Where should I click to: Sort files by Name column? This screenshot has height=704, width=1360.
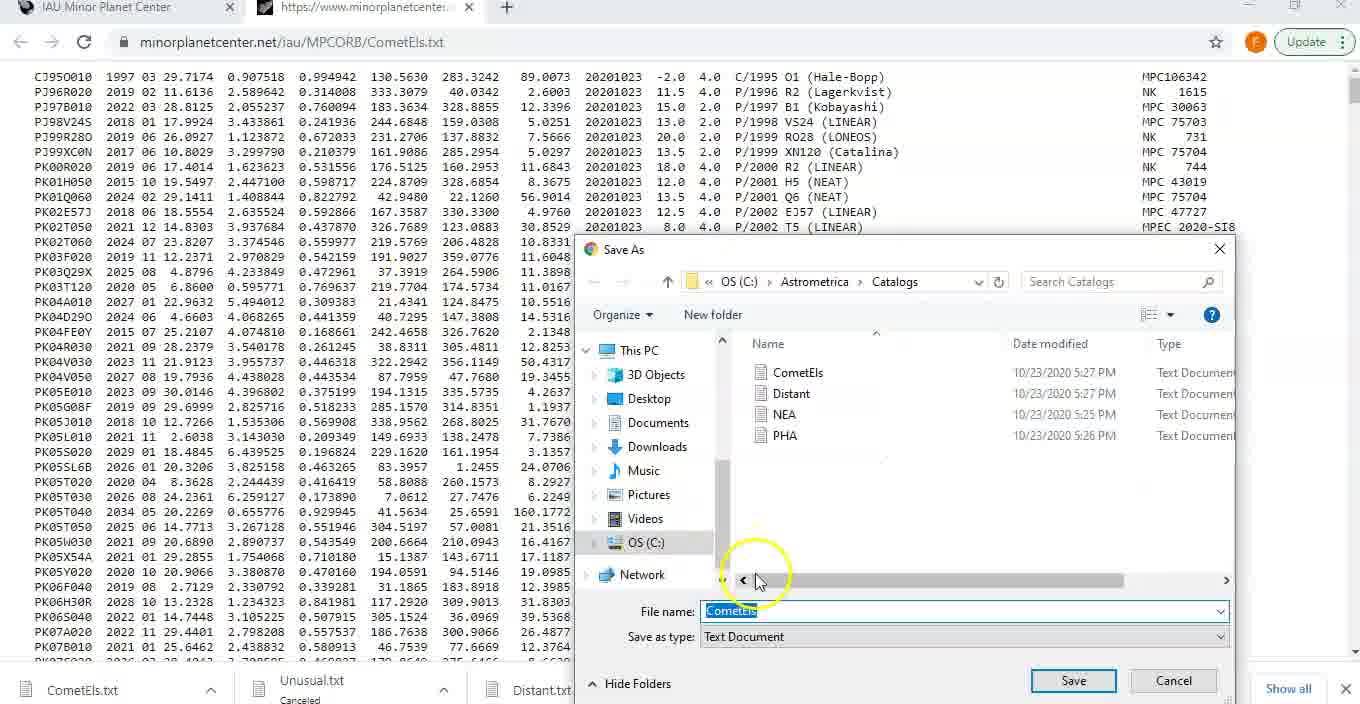(x=768, y=344)
